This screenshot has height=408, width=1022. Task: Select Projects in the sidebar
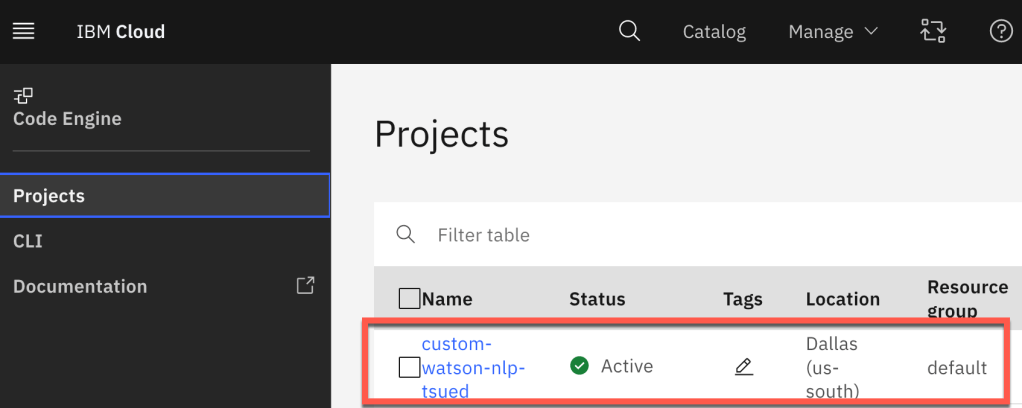click(x=49, y=196)
